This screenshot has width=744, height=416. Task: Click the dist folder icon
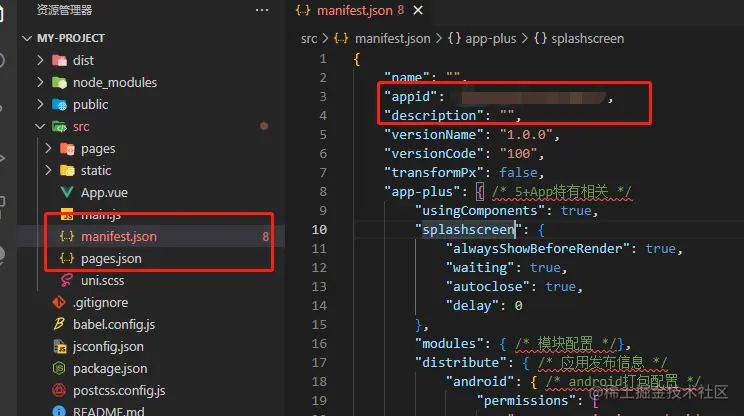59,60
